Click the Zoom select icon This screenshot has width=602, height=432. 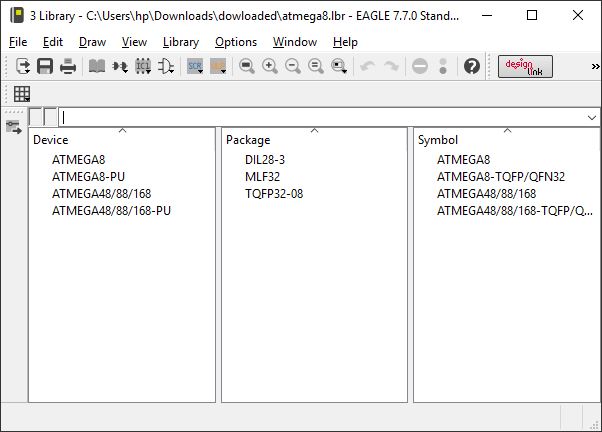(x=339, y=66)
